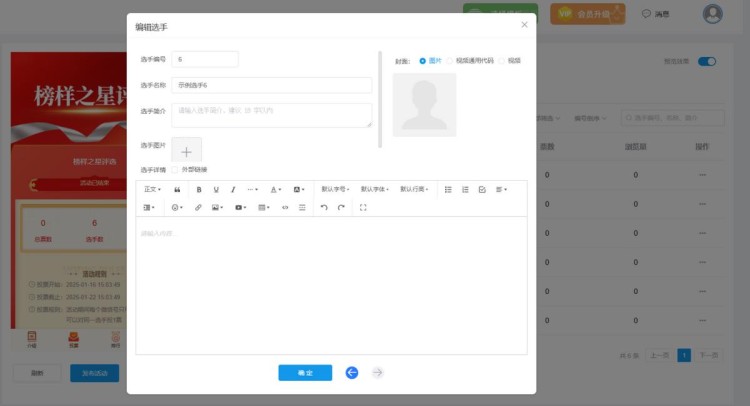The height and width of the screenshot is (406, 750).
Task: Go to previous contestant with blue arrow
Action: (352, 372)
